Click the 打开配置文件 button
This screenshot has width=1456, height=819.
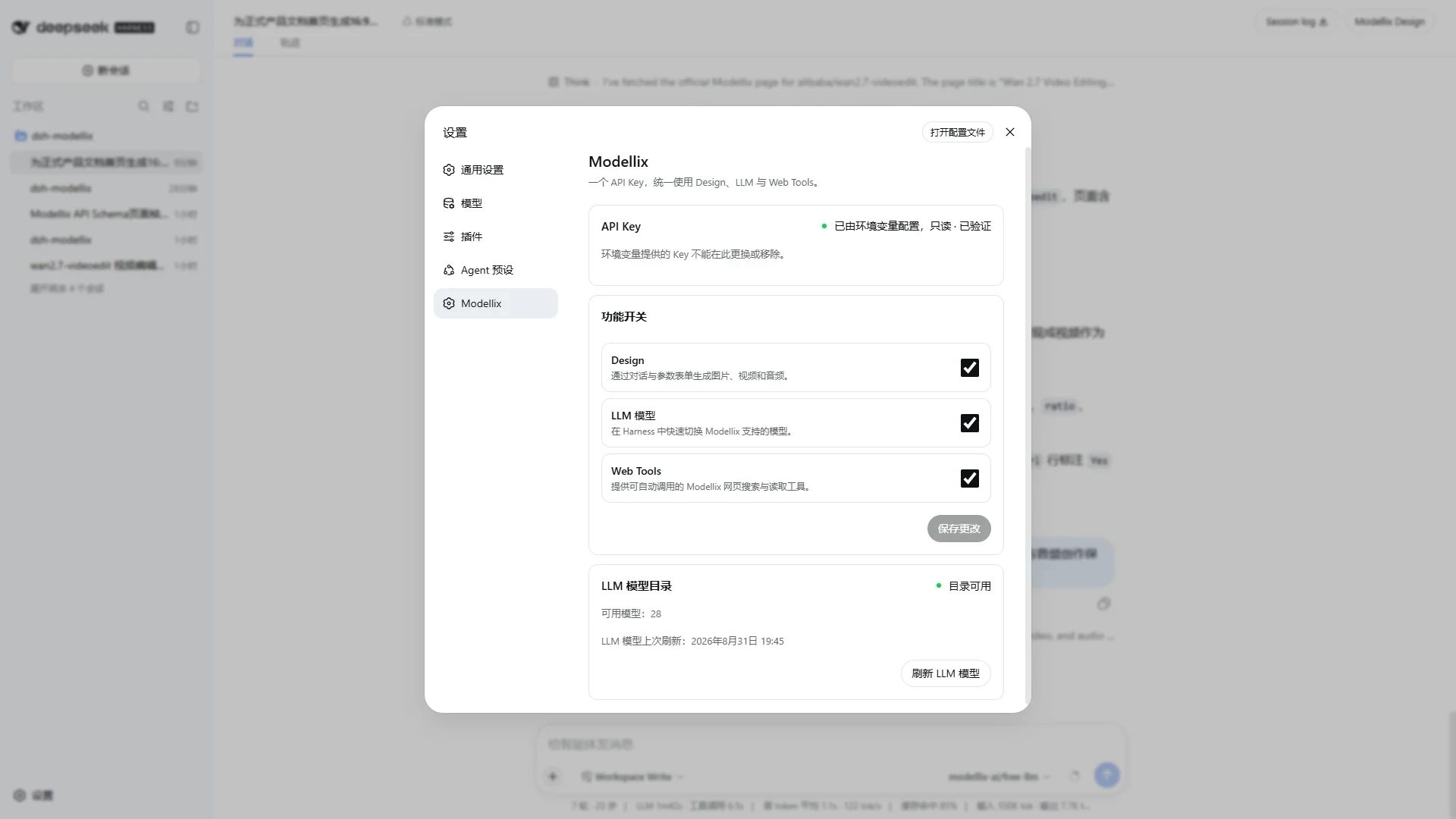957,132
